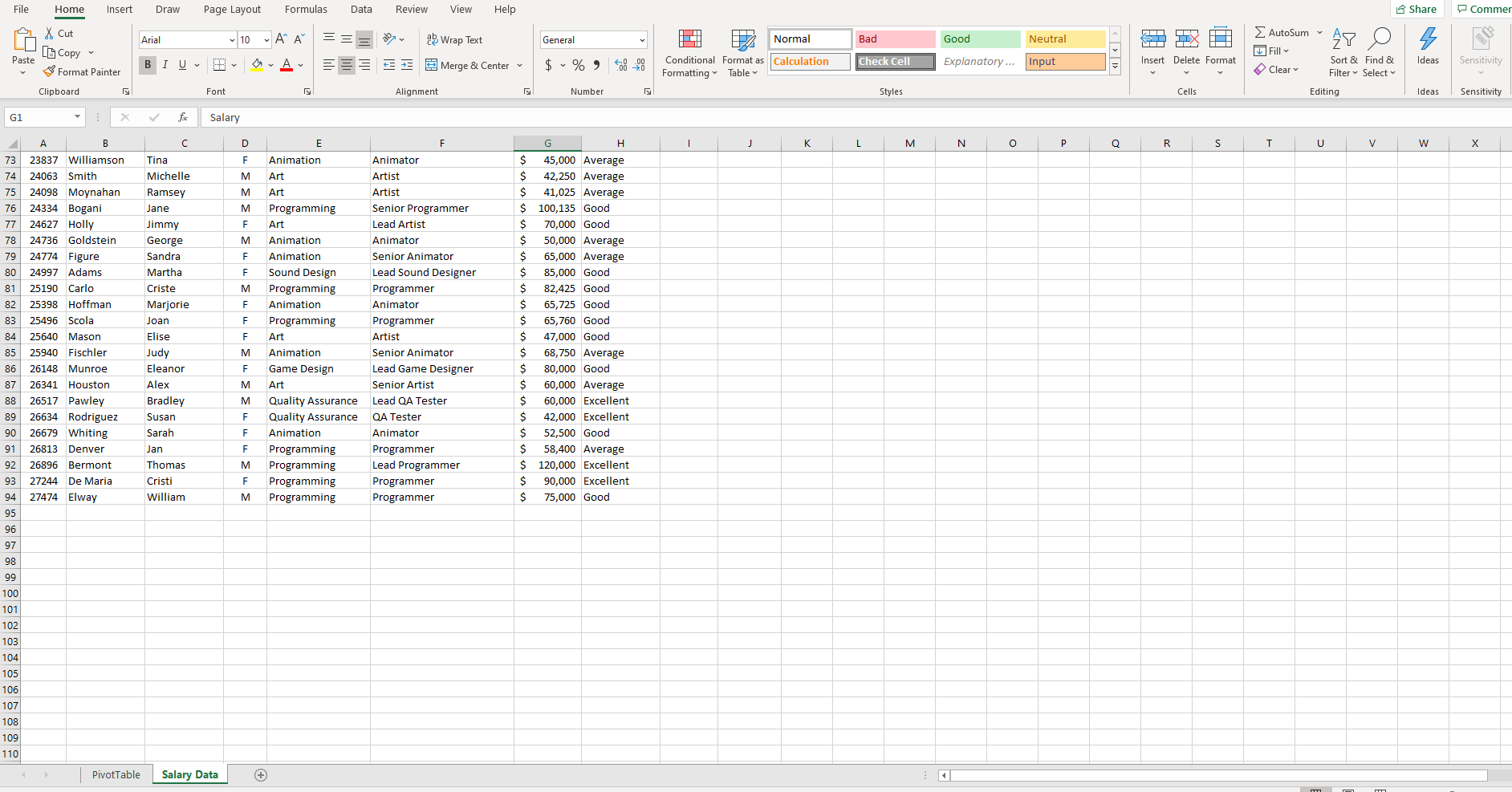Apply Percent Style formatting
Screen dimensions: 1512x792
click(x=578, y=65)
